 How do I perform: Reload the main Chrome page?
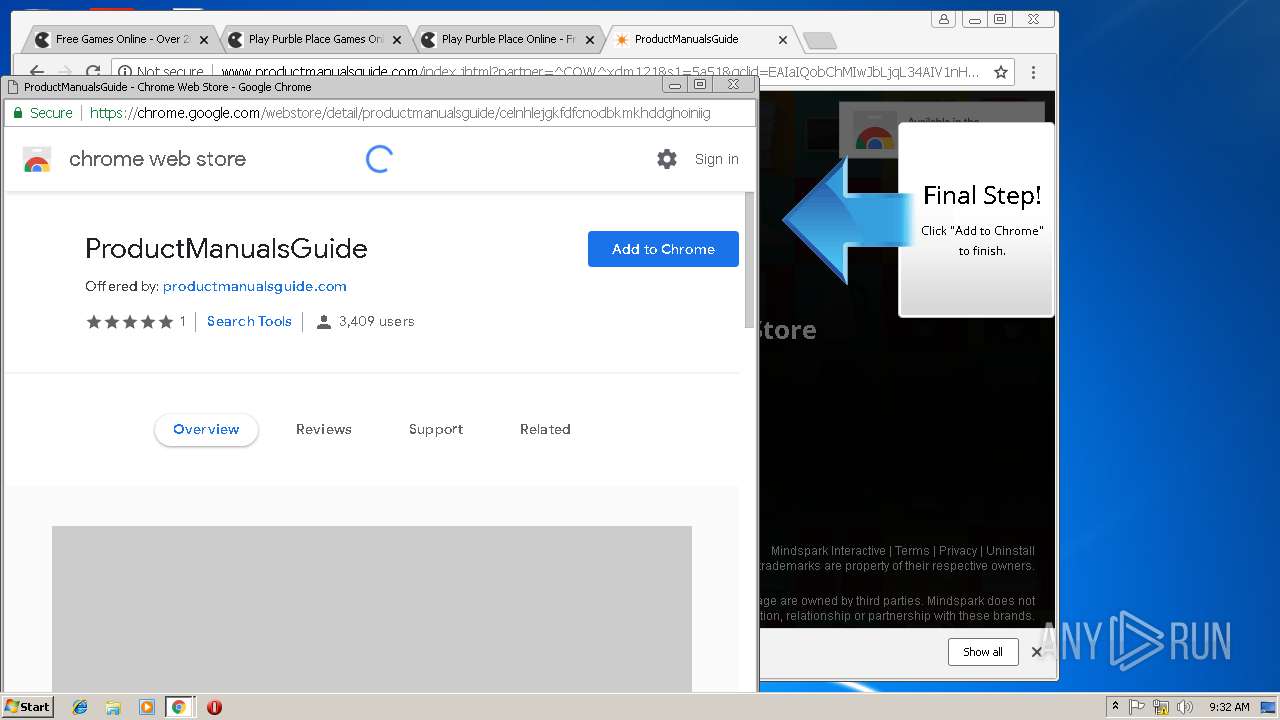(92, 72)
